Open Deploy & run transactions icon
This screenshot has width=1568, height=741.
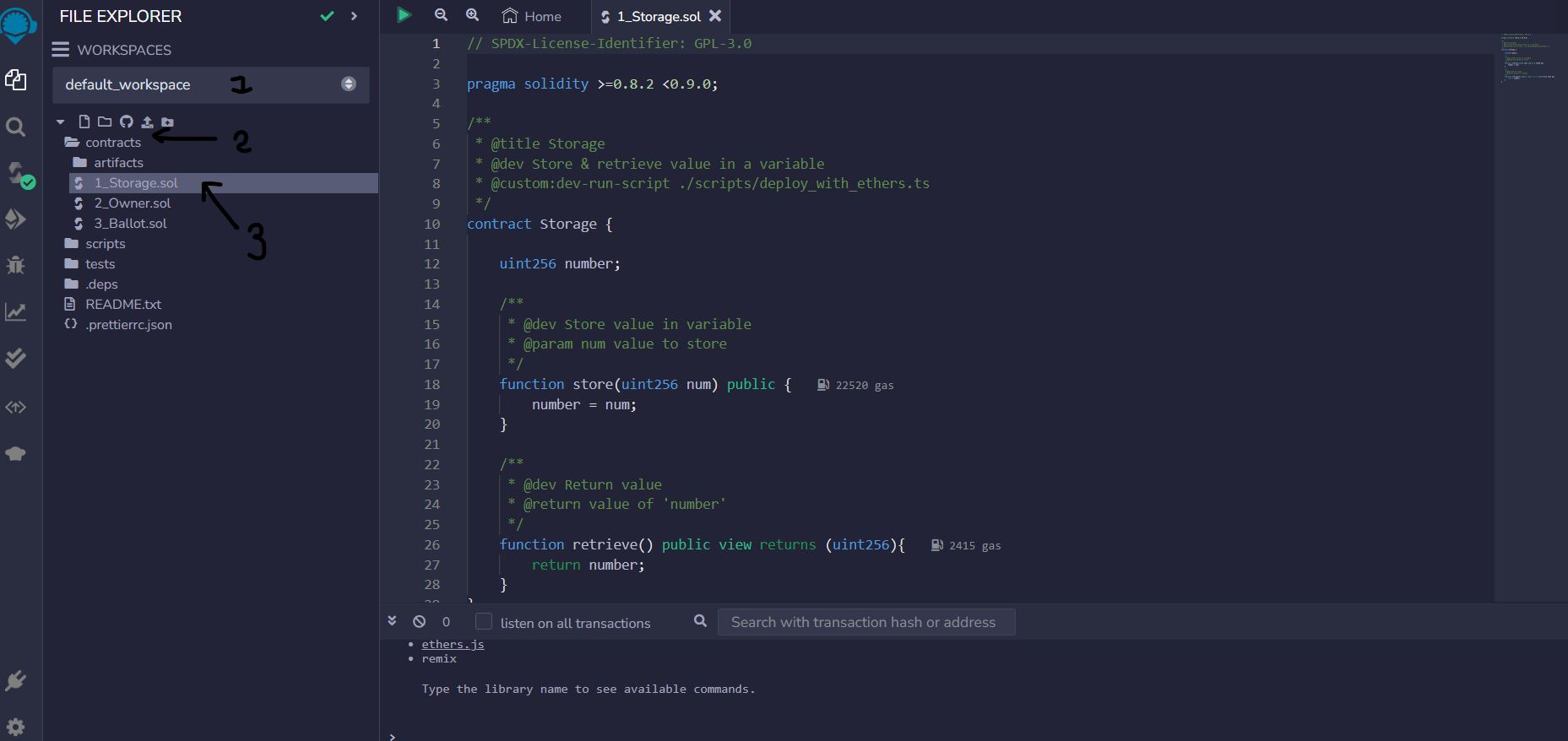(15, 219)
